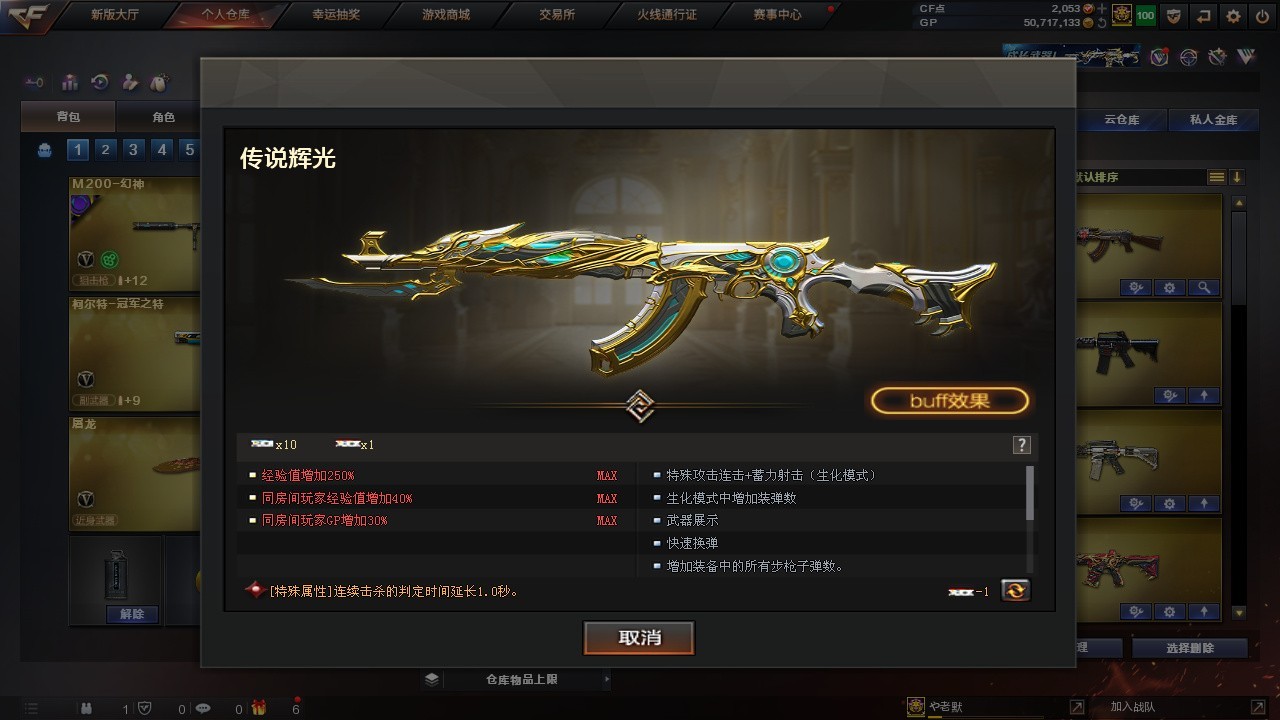
Task: Click the buff效果 button
Action: [x=949, y=401]
